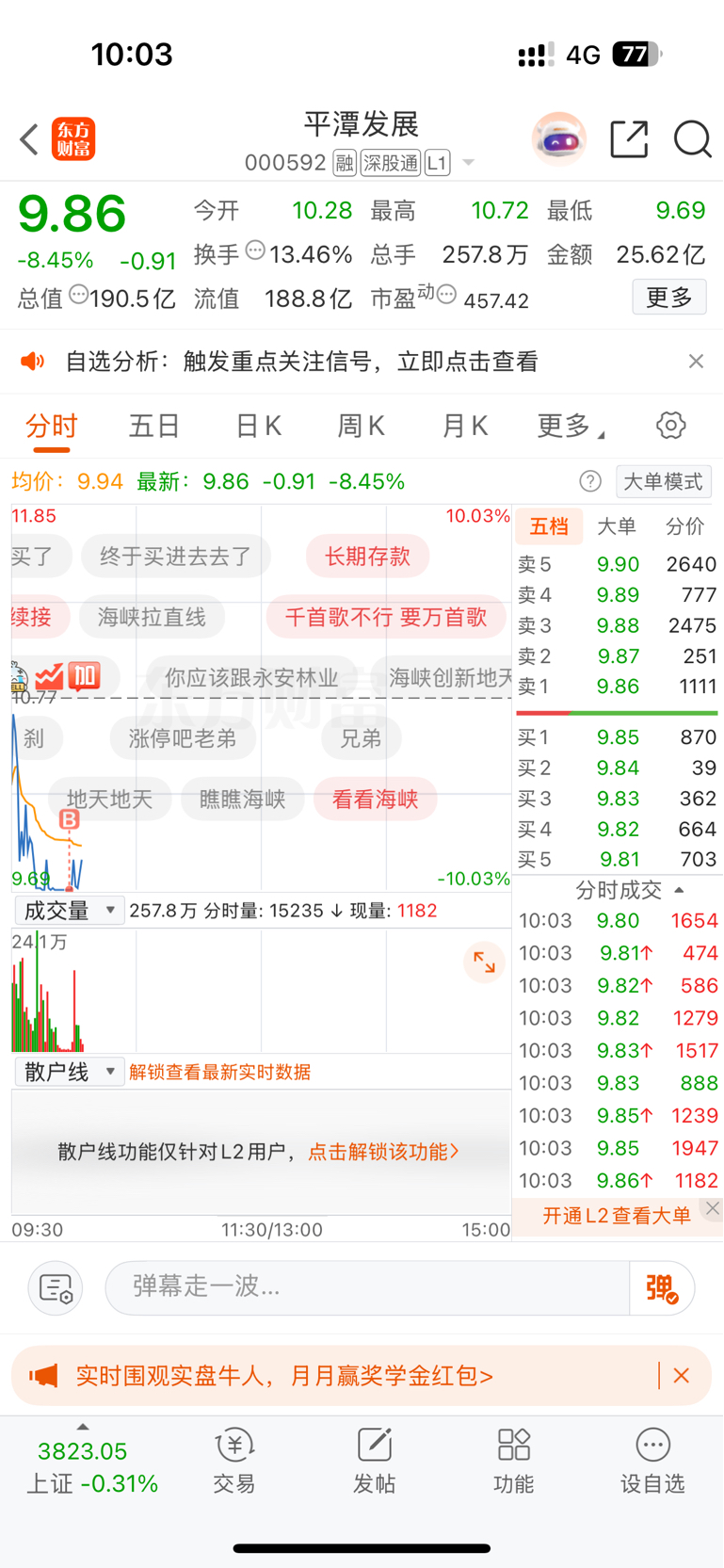Tap the back arrow

29,139
